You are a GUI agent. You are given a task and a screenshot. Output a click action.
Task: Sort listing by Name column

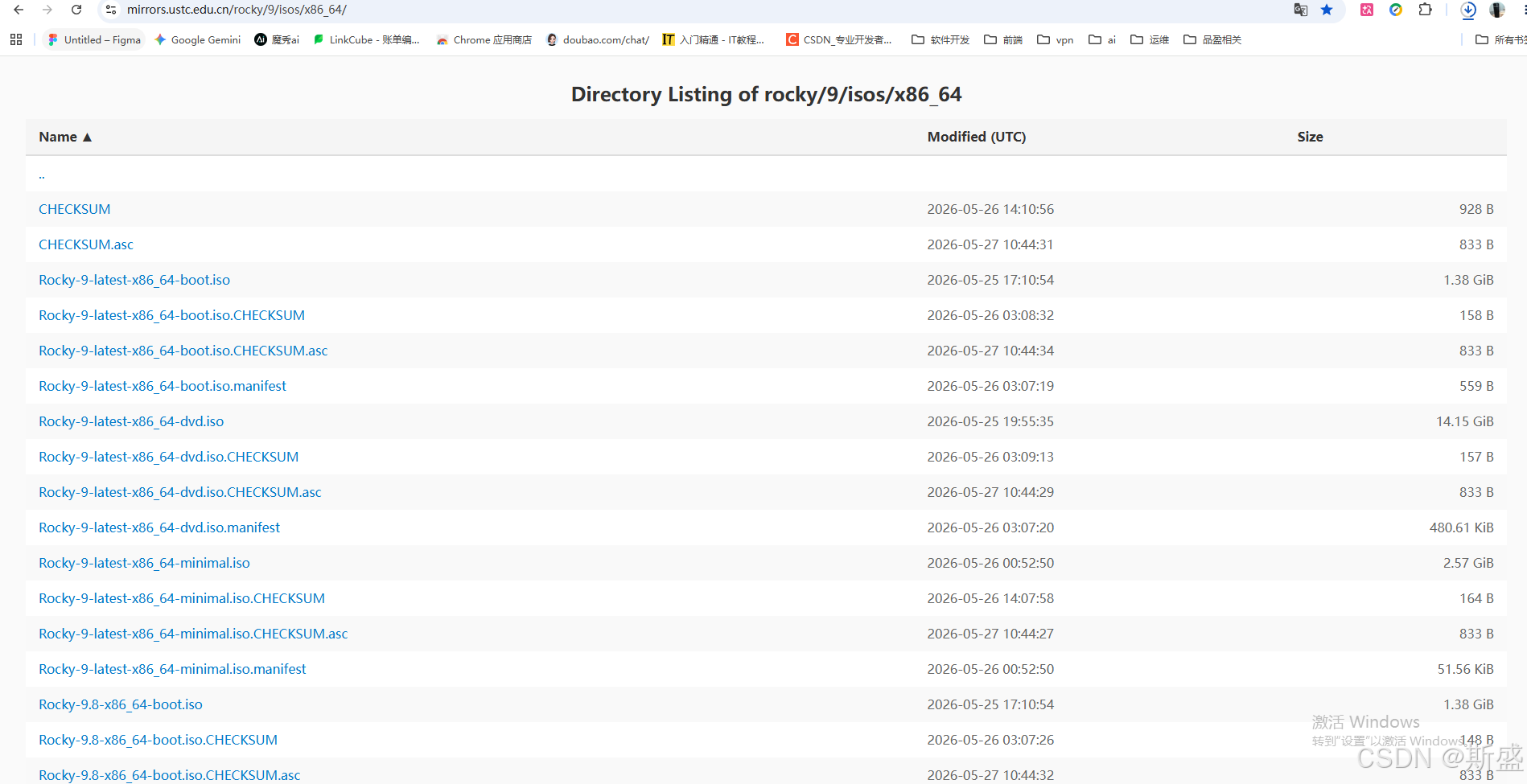coord(65,137)
